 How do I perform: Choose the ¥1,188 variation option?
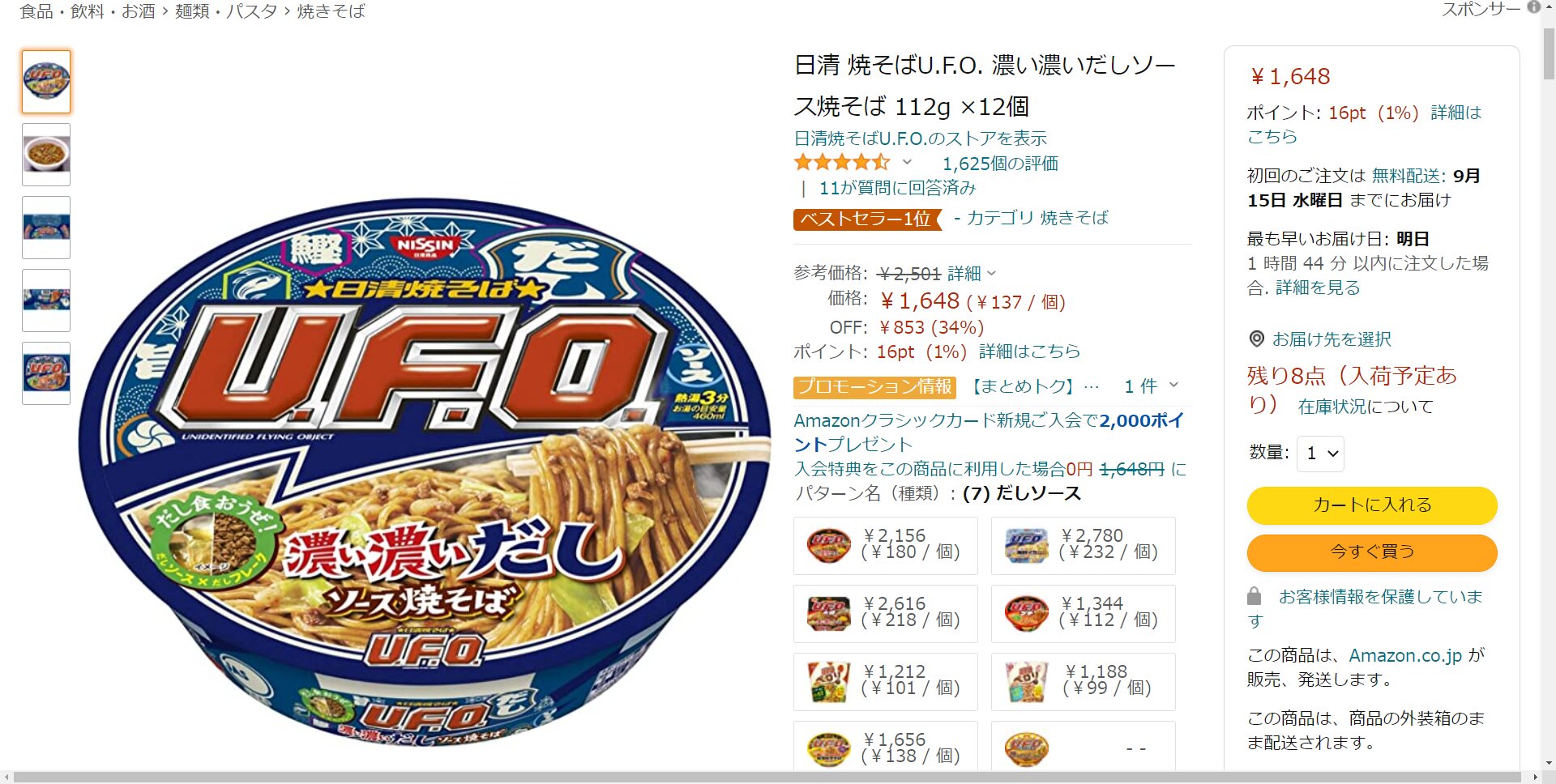[1084, 681]
